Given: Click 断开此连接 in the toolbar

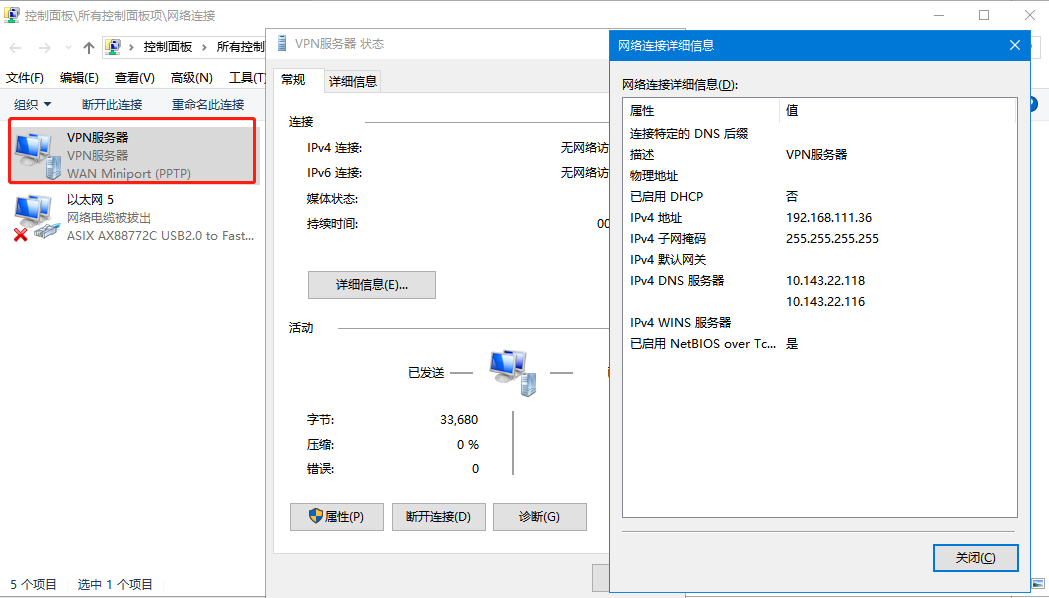Looking at the screenshot, I should tap(112, 105).
